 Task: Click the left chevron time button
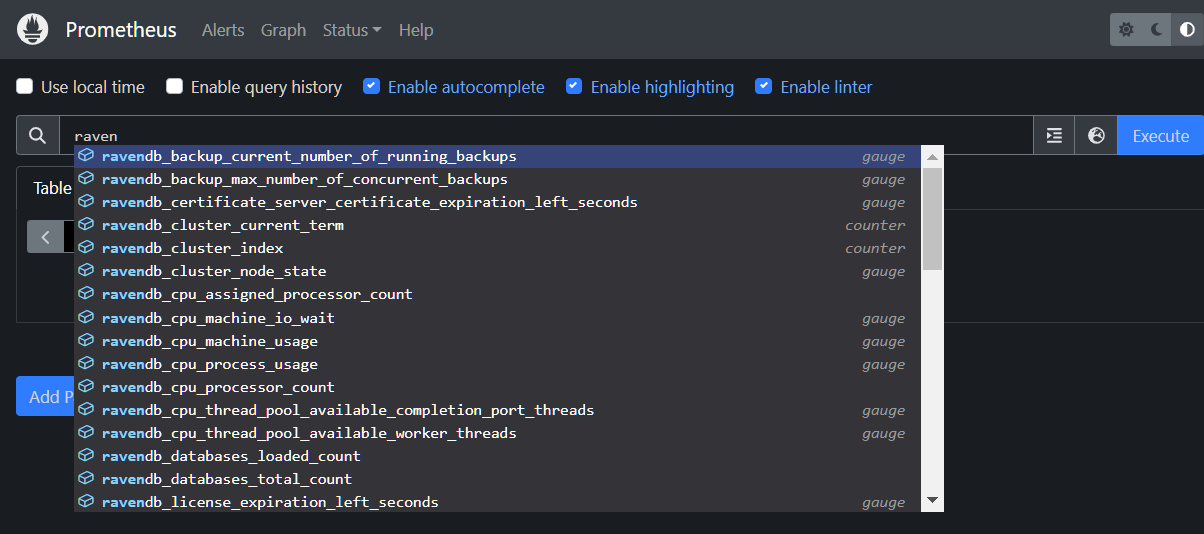pyautogui.click(x=45, y=237)
